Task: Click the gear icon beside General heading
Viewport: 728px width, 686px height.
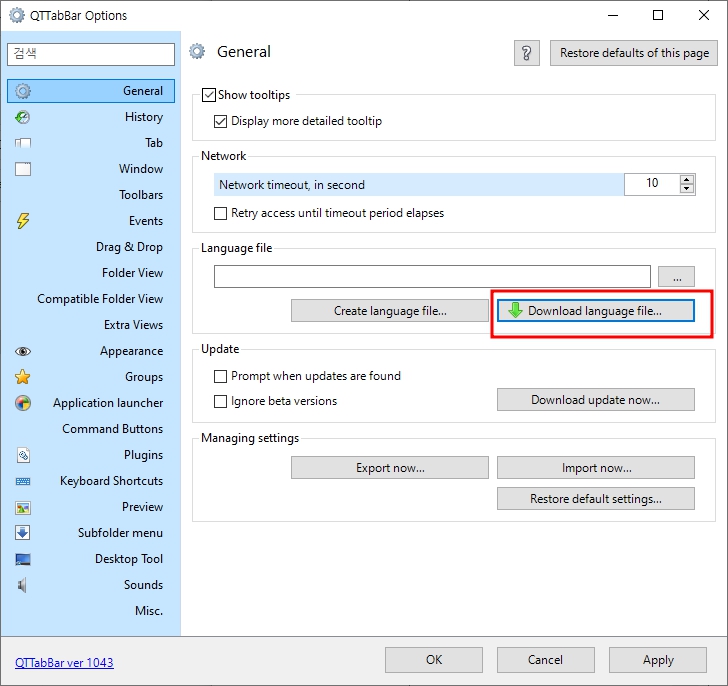Action: tap(197, 52)
